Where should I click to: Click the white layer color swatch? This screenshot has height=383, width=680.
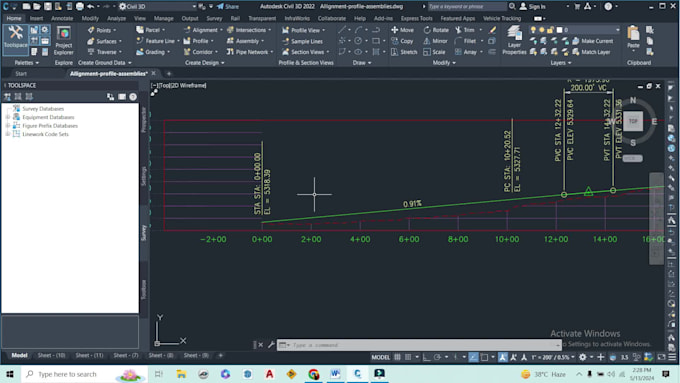(x=559, y=30)
